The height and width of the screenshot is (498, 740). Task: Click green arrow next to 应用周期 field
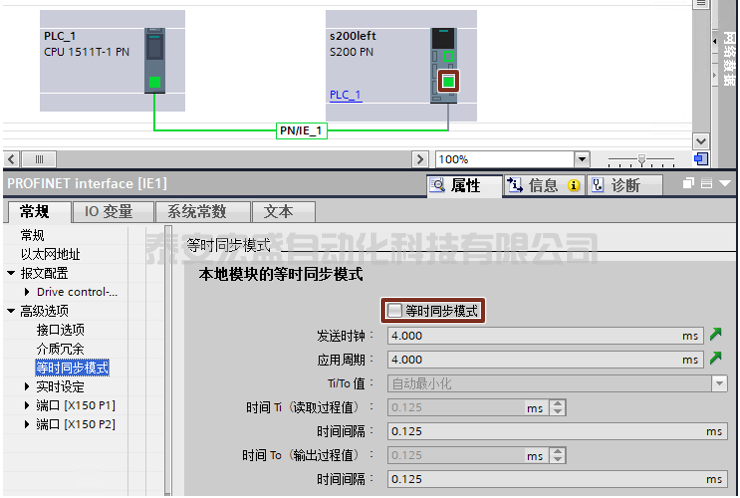pyautogui.click(x=715, y=358)
